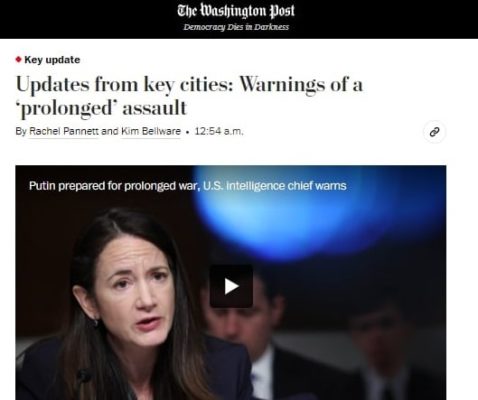This screenshot has width=478, height=400.
Task: Click the 'By' byline text
Action: point(21,131)
